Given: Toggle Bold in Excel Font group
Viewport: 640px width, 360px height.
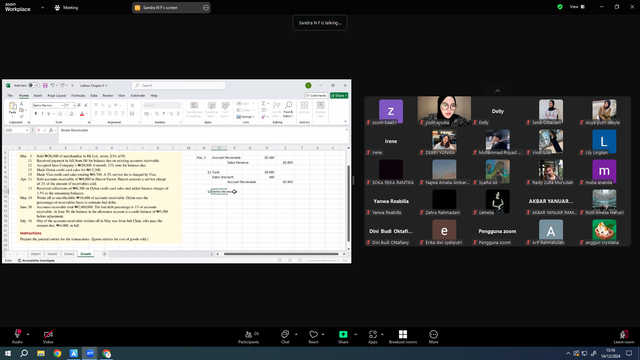Looking at the screenshot, I should [x=36, y=114].
